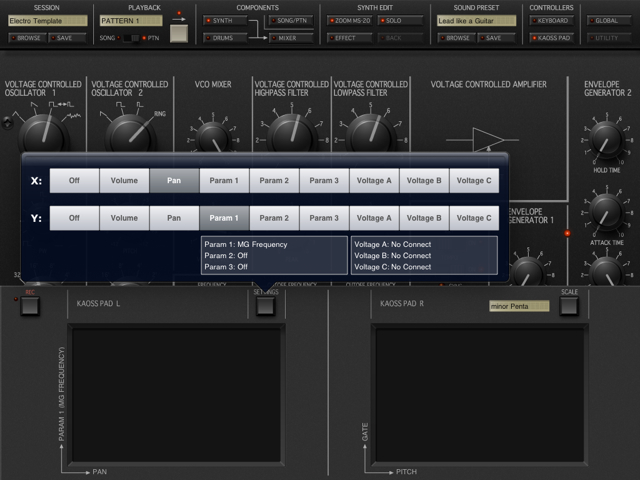Screen dimensions: 640x480
Task: Click the Kaoss Pad L Settings button
Action: [x=265, y=306]
